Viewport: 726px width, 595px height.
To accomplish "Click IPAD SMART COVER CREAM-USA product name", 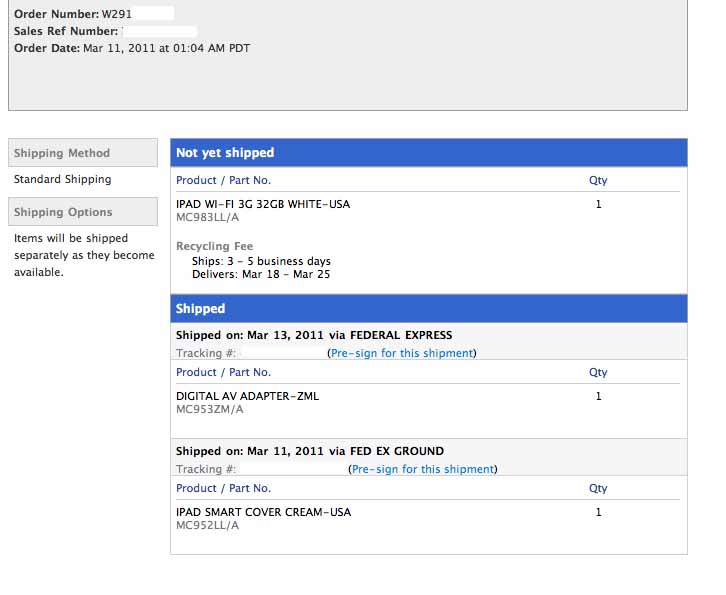I will pos(264,512).
